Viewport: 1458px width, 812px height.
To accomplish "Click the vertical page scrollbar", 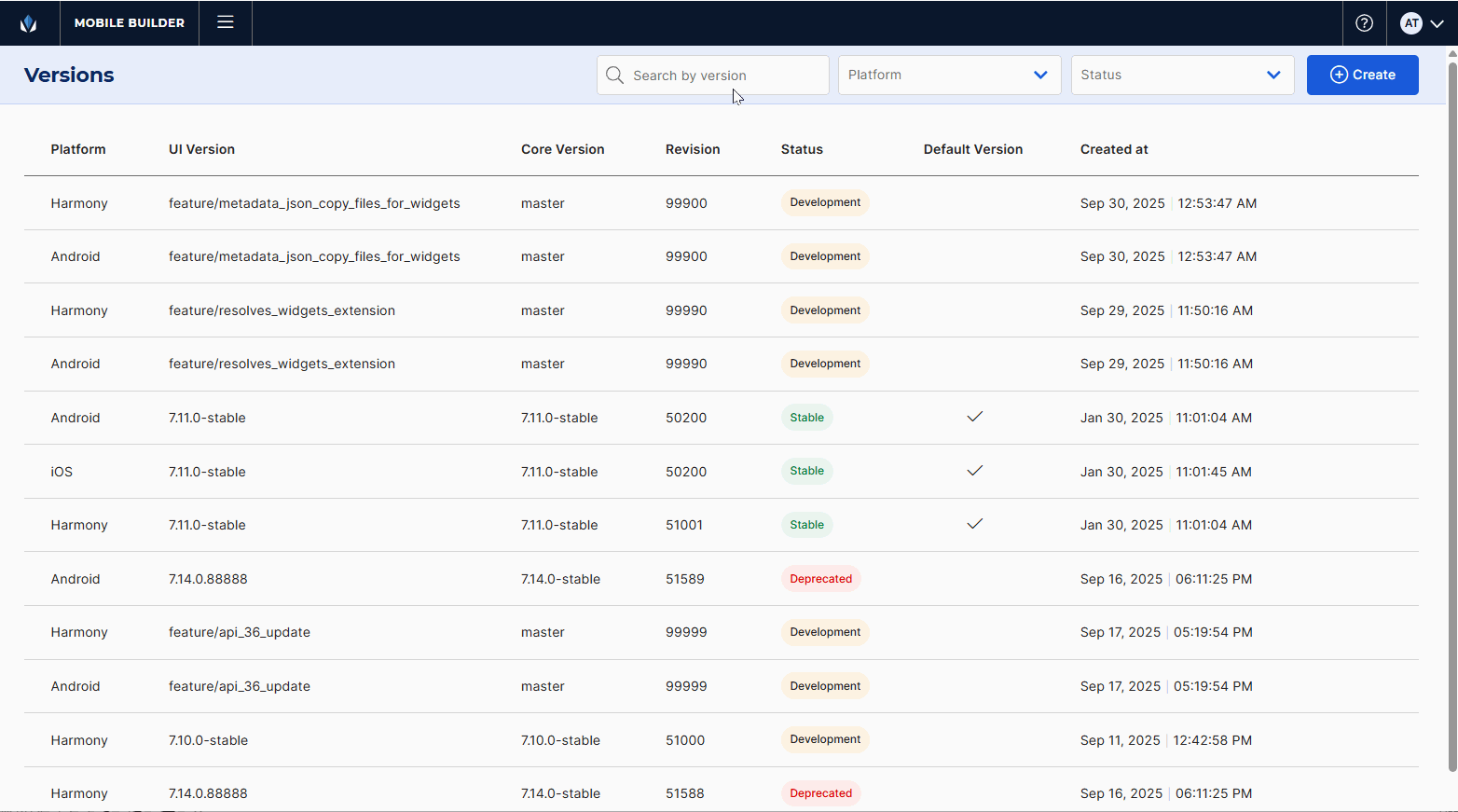I will (x=1451, y=410).
